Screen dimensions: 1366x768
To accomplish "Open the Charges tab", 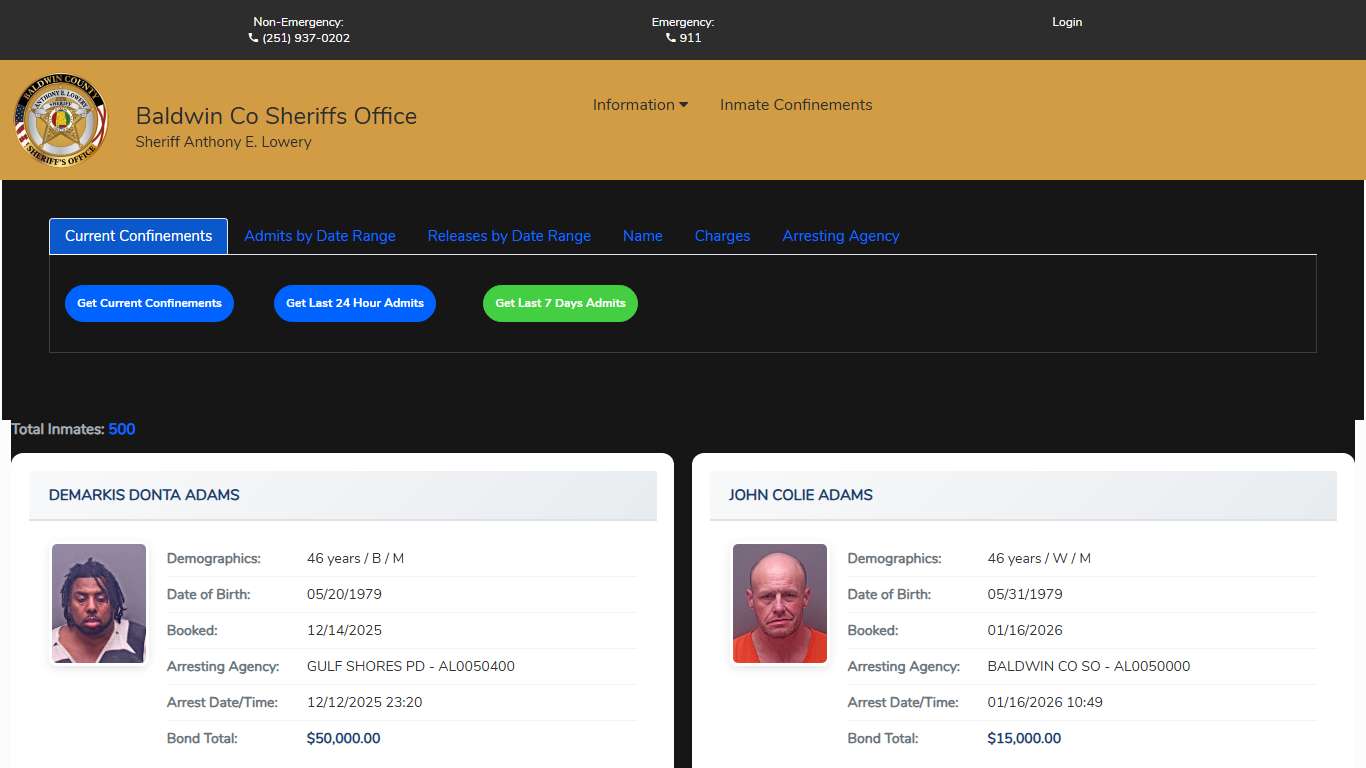I will coord(722,236).
